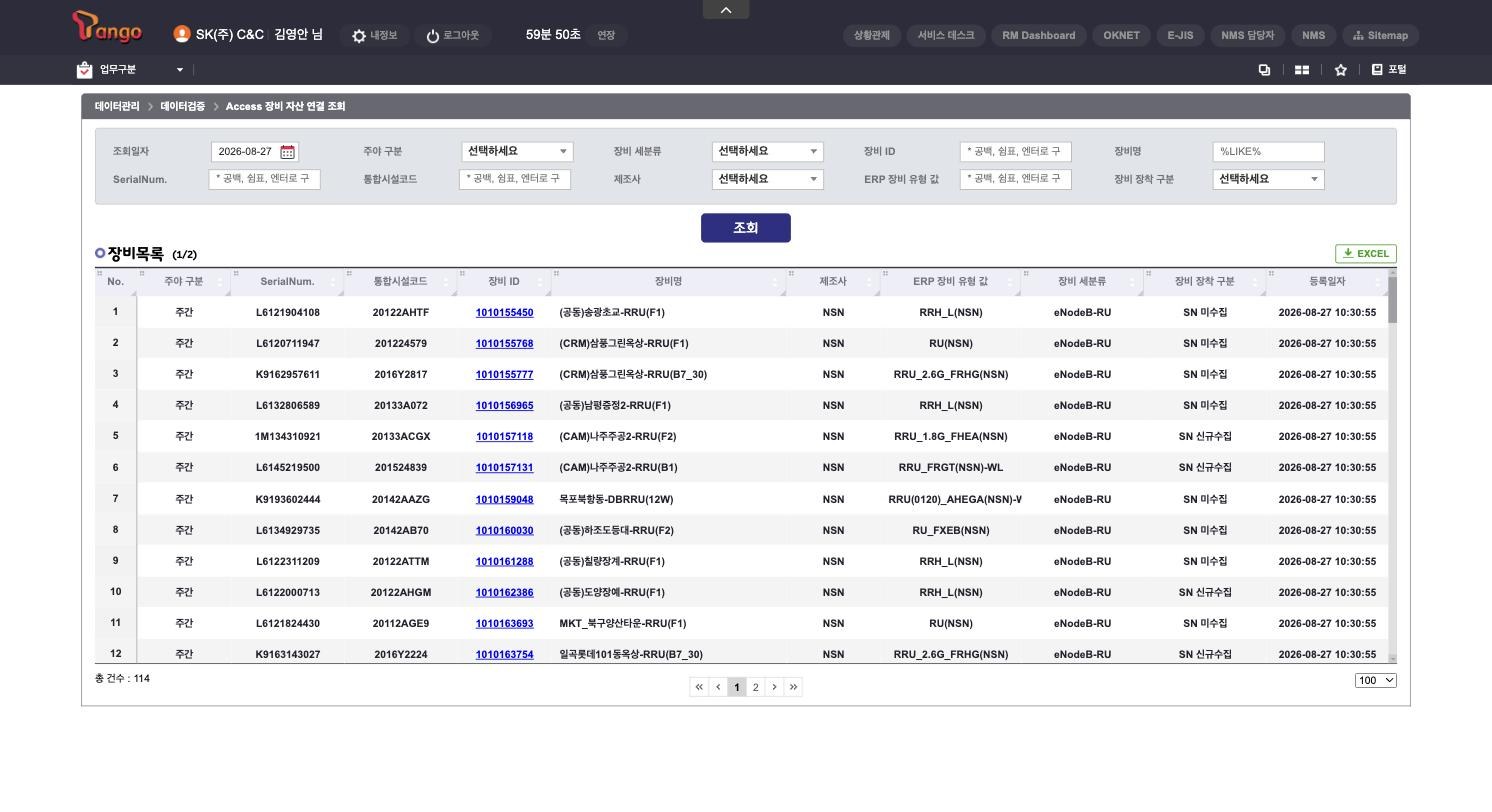The width and height of the screenshot is (1492, 812).
Task: Click the 데이터검증 breadcrumb
Action: coord(182,107)
